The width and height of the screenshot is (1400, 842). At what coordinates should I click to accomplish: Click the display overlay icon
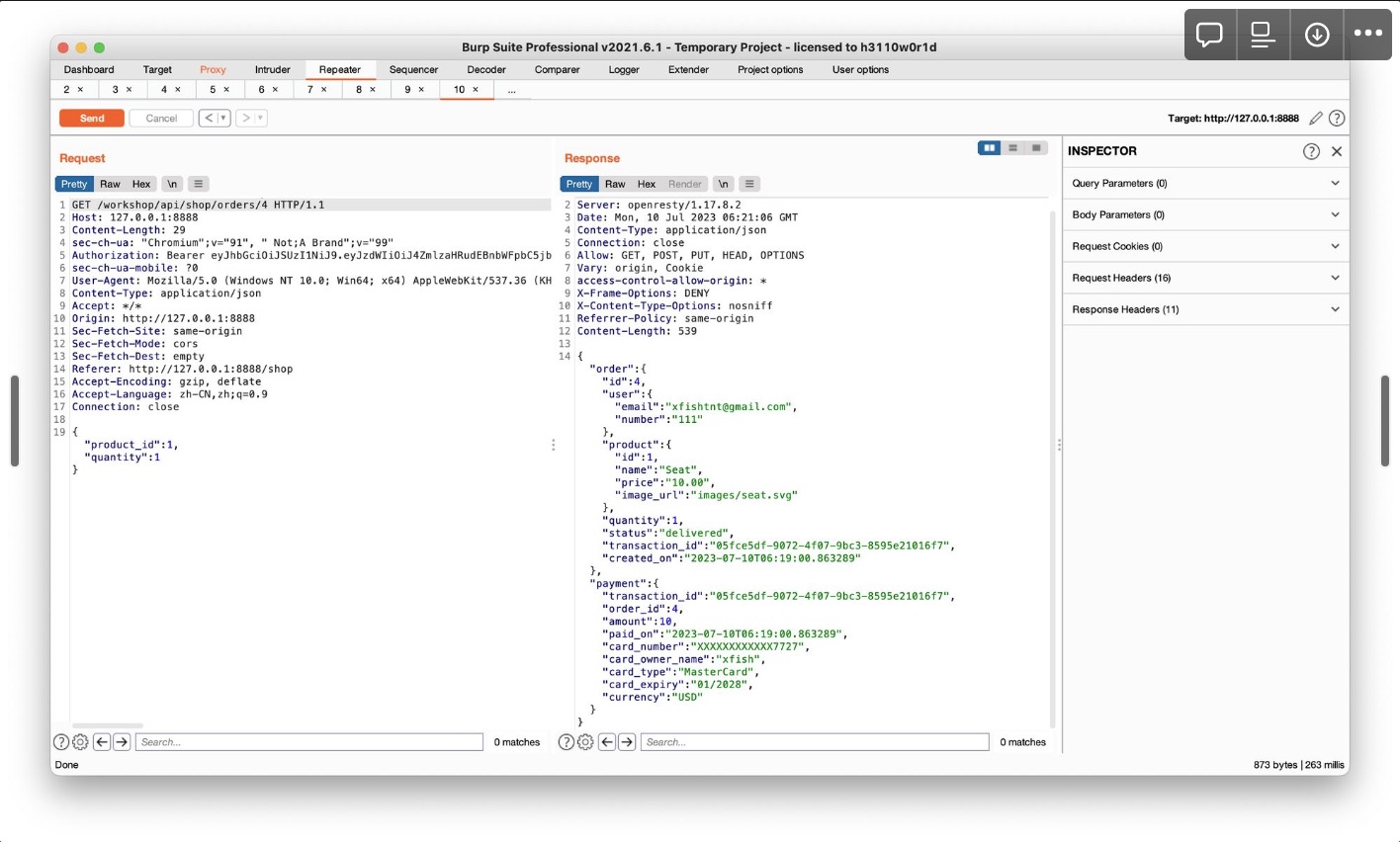pos(1263,35)
